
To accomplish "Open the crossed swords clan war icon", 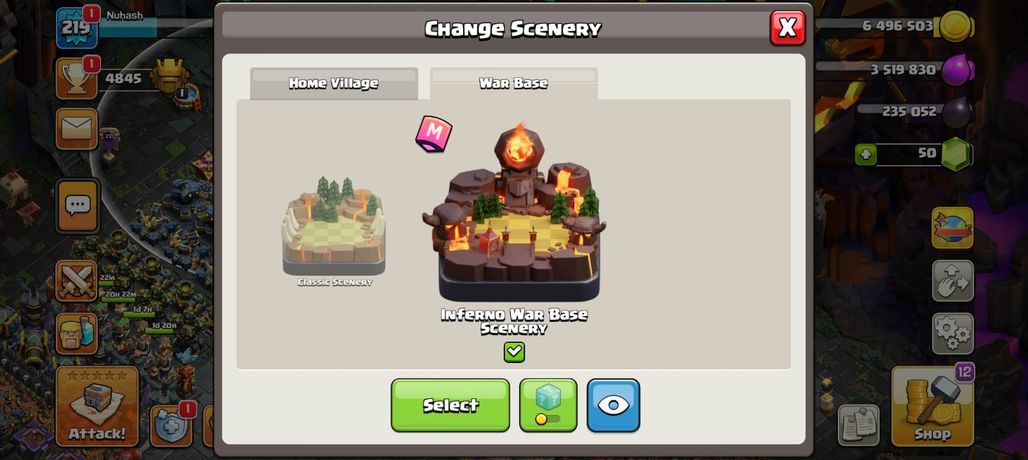I will 76,280.
